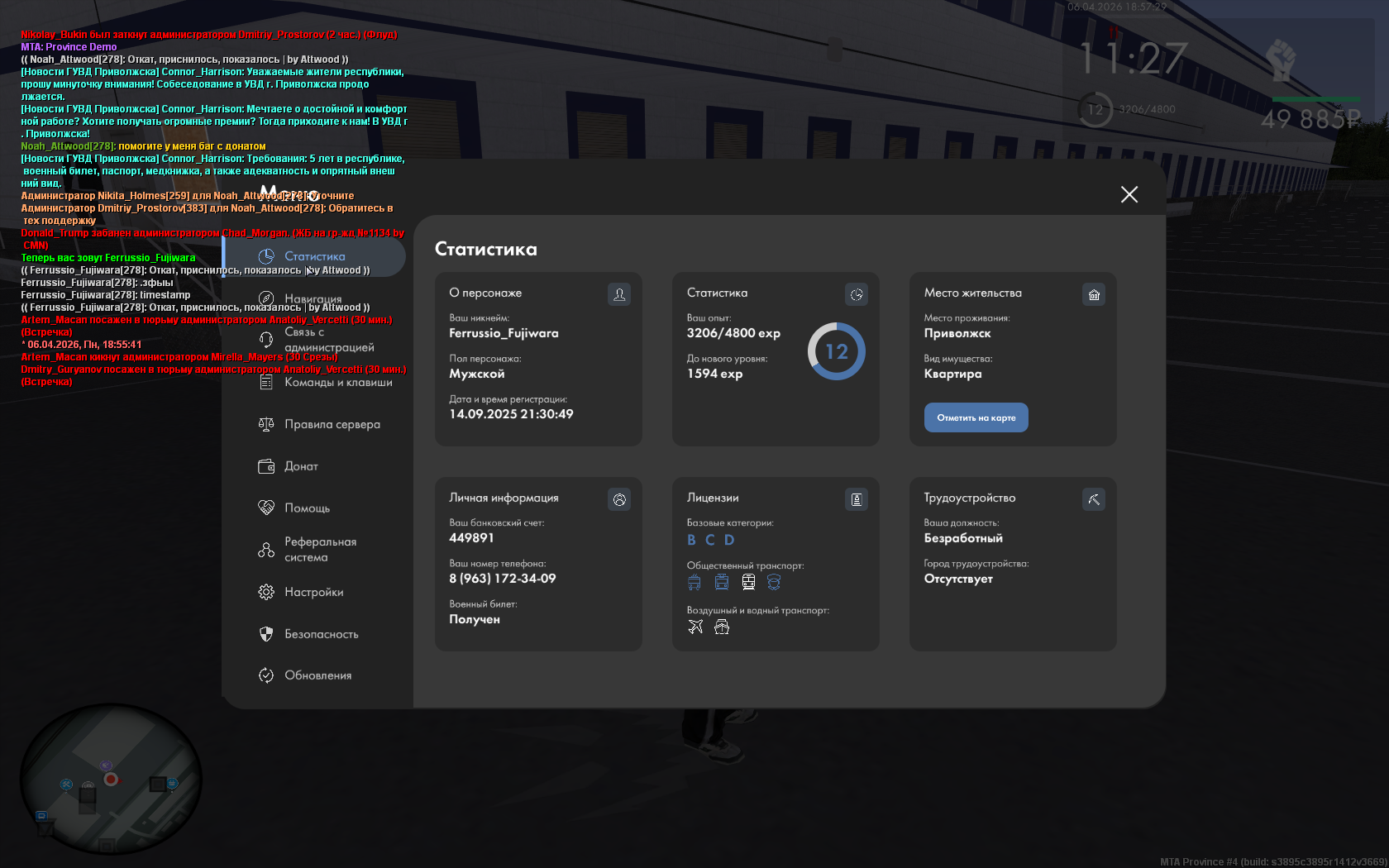This screenshot has width=1389, height=868.
Task: Click the circular minimap radar
Action: coord(111,780)
